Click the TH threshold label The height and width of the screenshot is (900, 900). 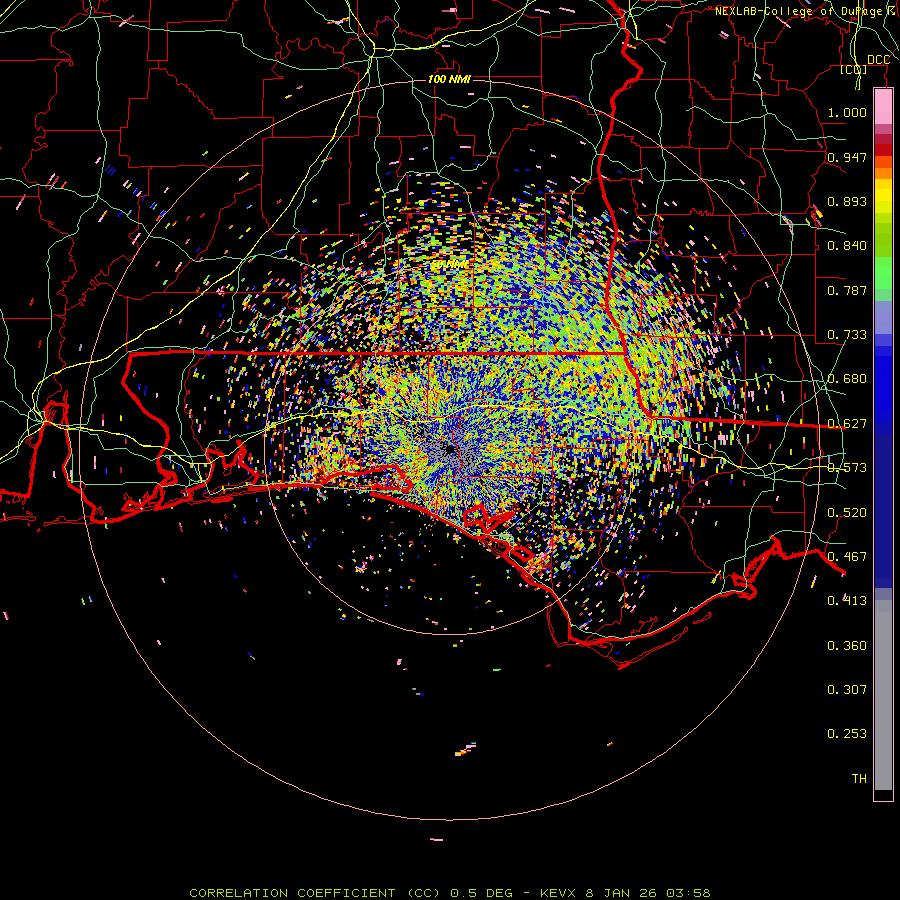(859, 779)
